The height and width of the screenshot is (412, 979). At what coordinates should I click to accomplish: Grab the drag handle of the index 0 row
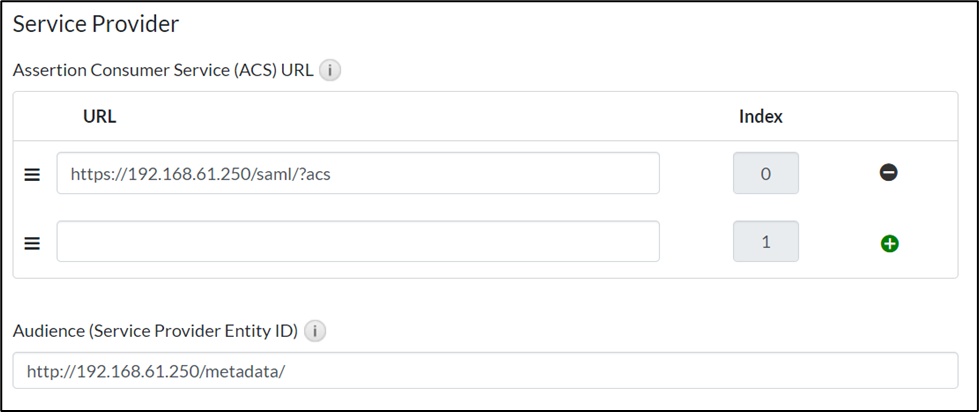point(32,174)
